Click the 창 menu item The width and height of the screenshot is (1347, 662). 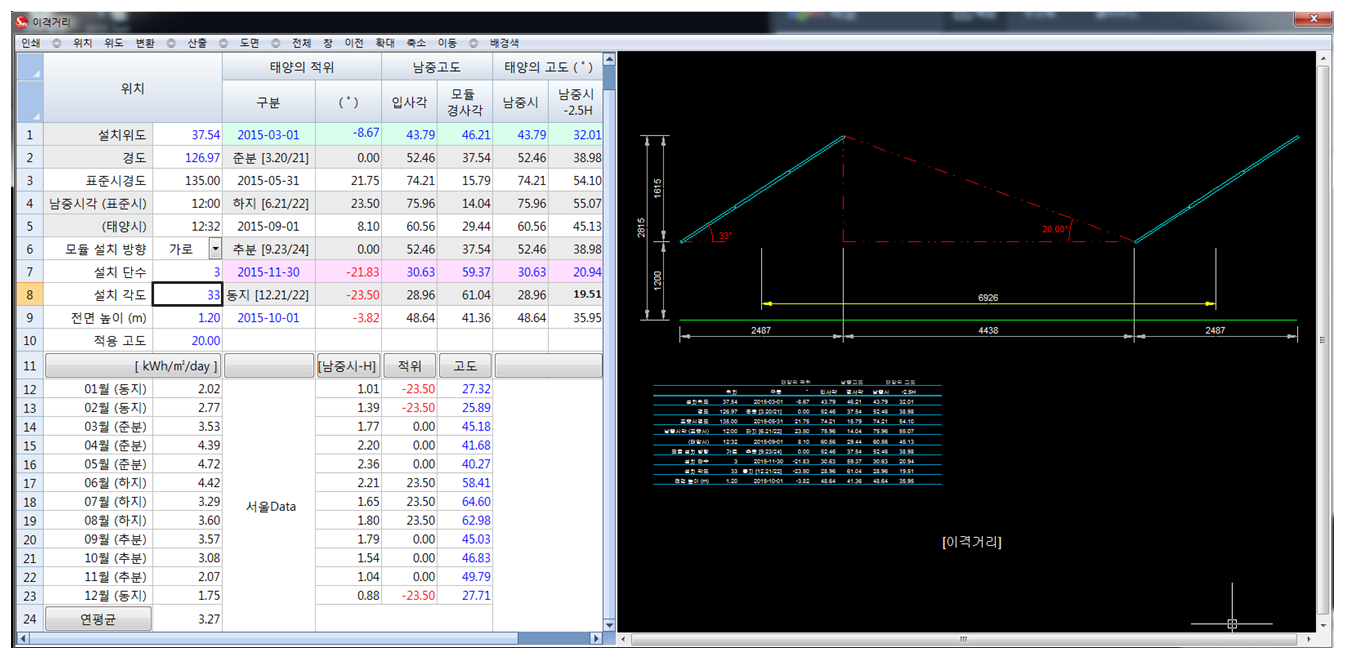(328, 43)
